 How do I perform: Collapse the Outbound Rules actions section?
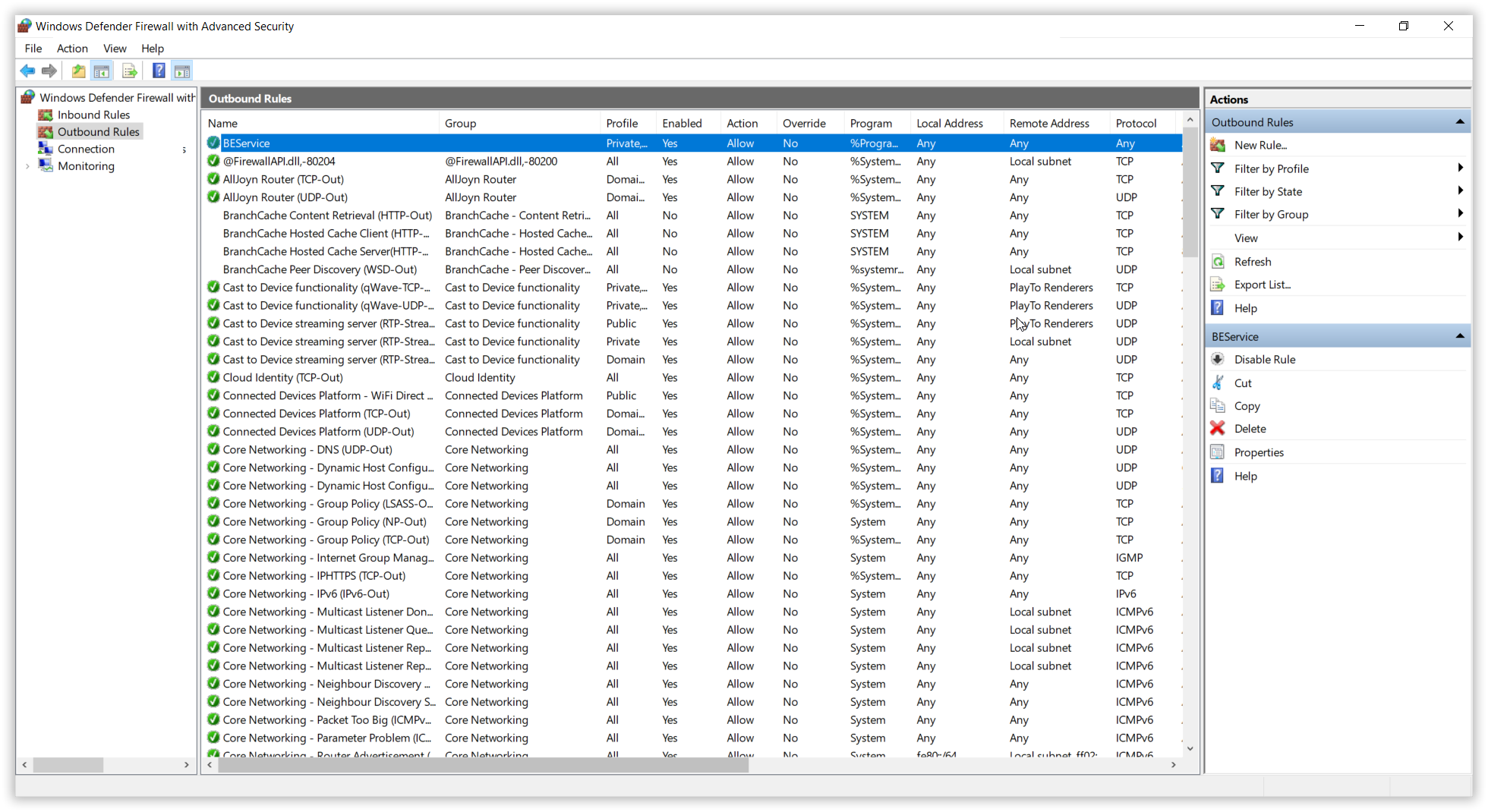1460,122
